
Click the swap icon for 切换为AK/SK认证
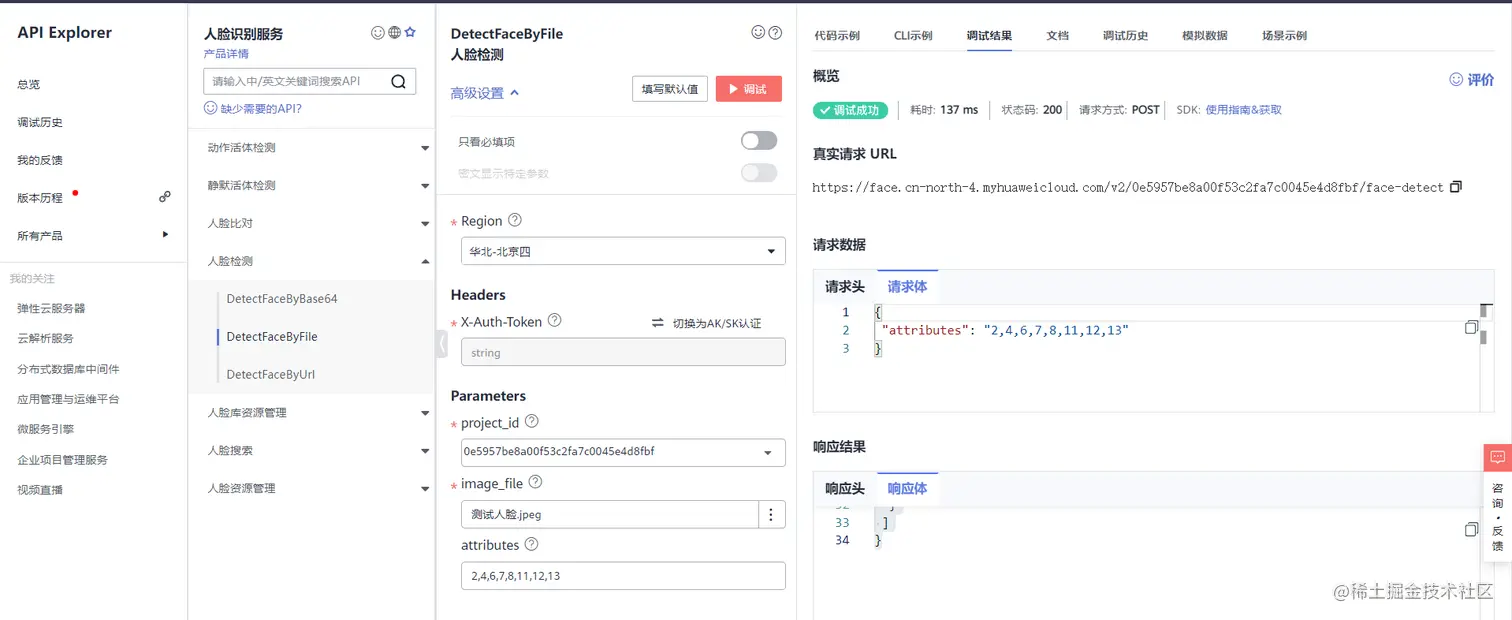658,323
